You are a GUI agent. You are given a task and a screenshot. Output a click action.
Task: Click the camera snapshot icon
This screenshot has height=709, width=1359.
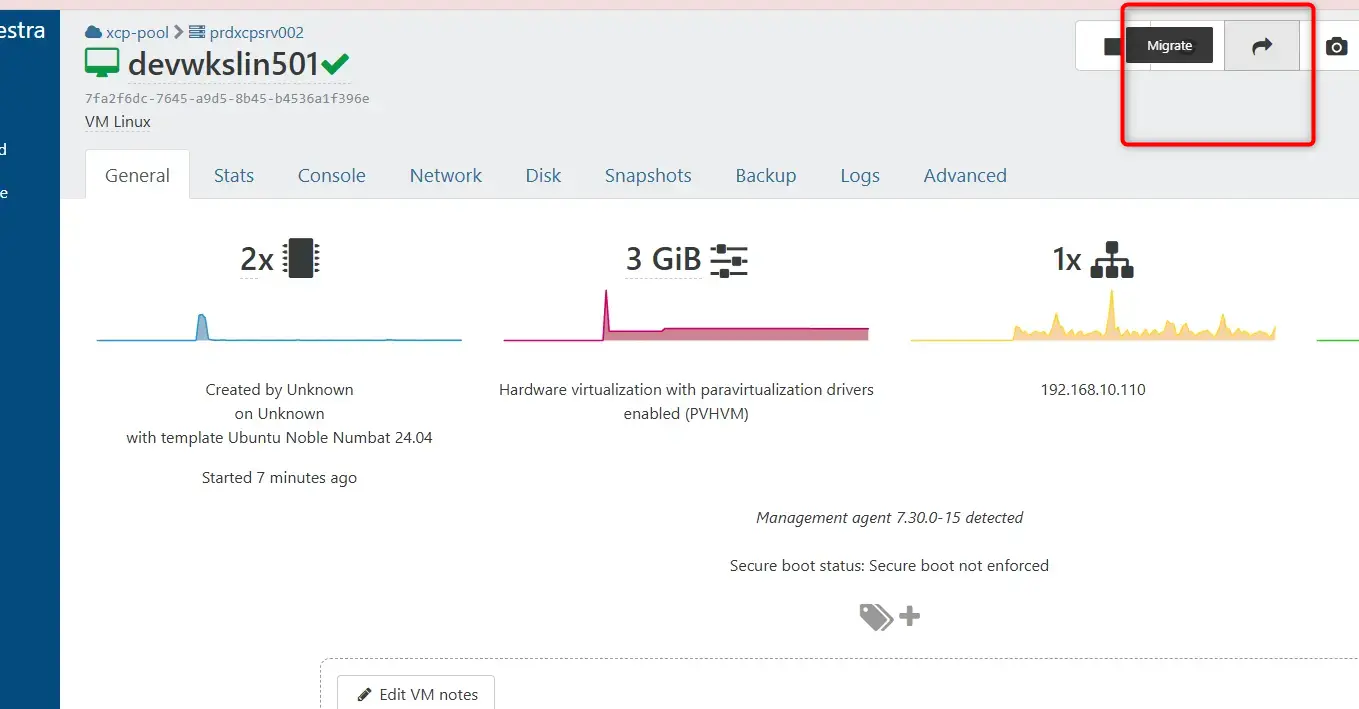point(1335,46)
